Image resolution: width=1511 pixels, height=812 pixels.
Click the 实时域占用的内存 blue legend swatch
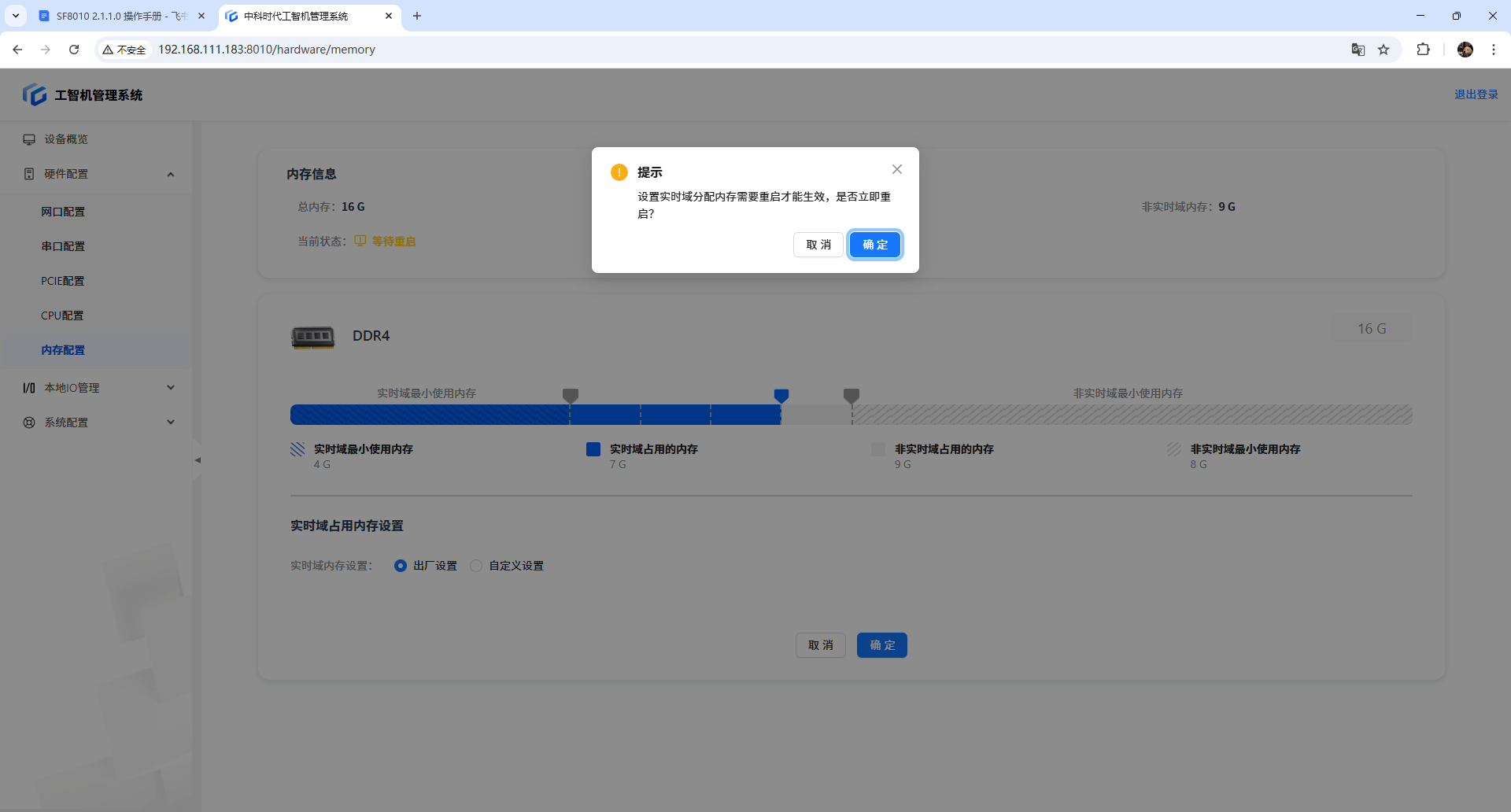pos(593,449)
